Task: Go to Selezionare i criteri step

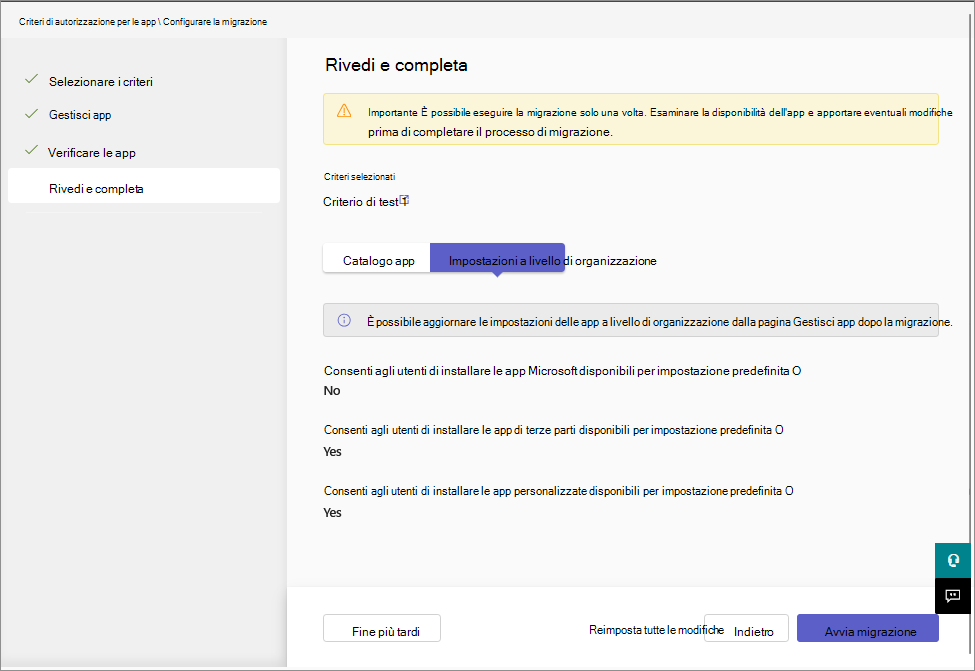Action: point(101,81)
